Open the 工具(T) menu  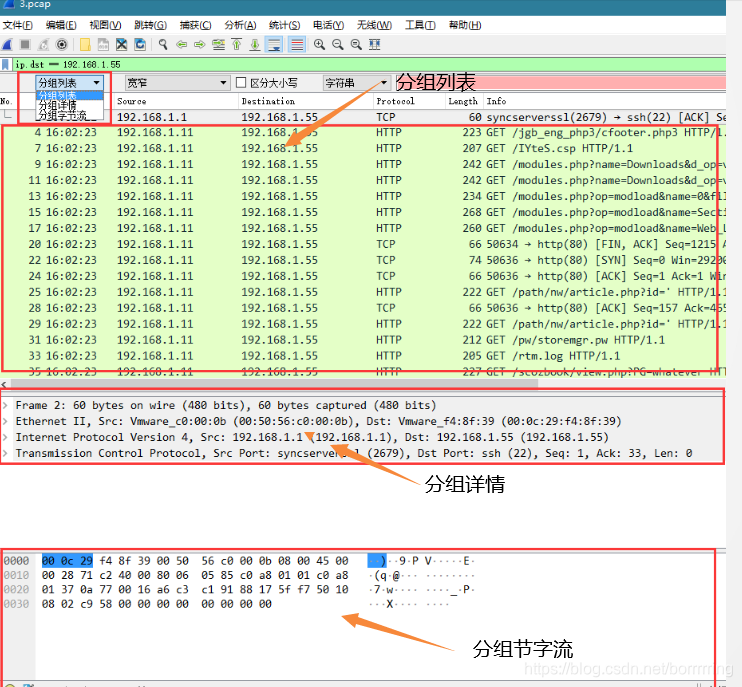420,25
